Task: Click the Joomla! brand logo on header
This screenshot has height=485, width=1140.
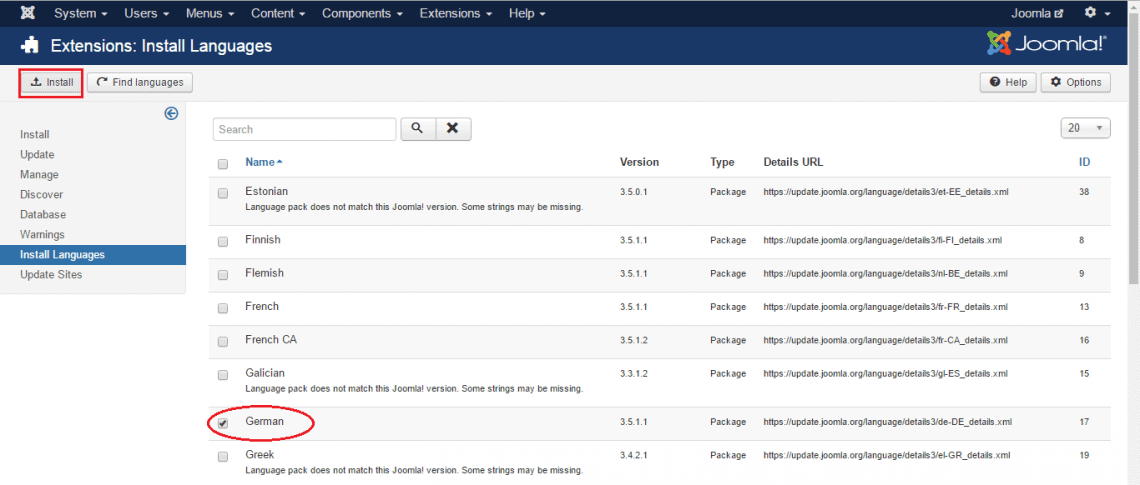Action: pyautogui.click(x=1046, y=44)
